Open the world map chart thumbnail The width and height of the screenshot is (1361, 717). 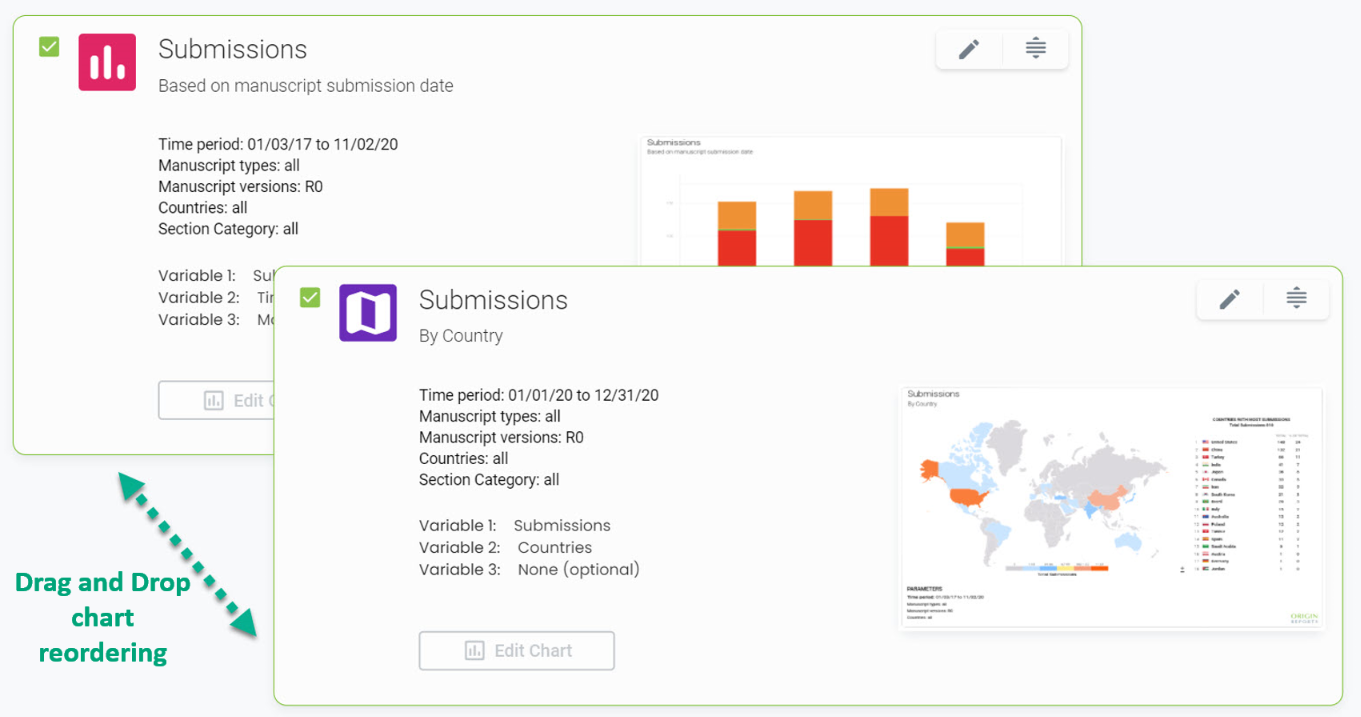pyautogui.click(x=1111, y=508)
